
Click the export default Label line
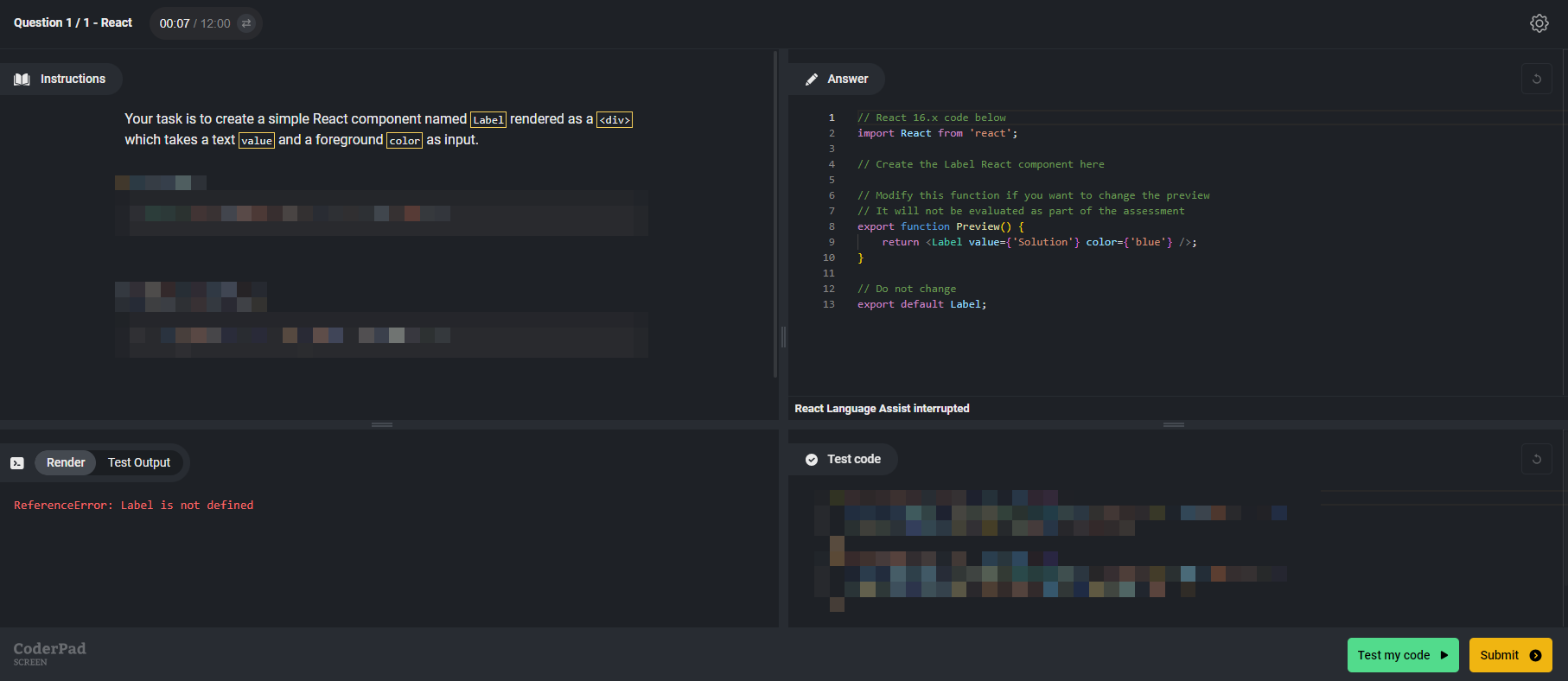(x=921, y=304)
